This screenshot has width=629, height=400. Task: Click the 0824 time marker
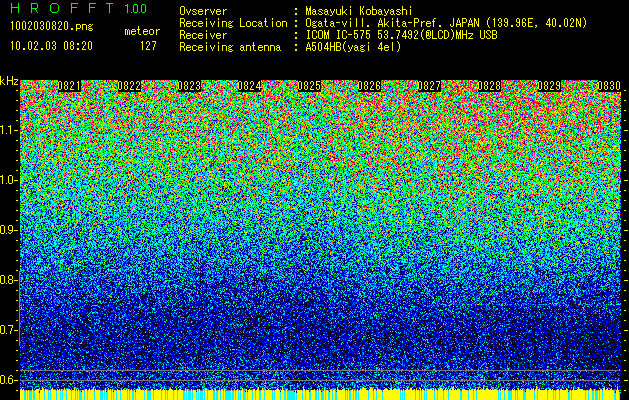coord(249,86)
